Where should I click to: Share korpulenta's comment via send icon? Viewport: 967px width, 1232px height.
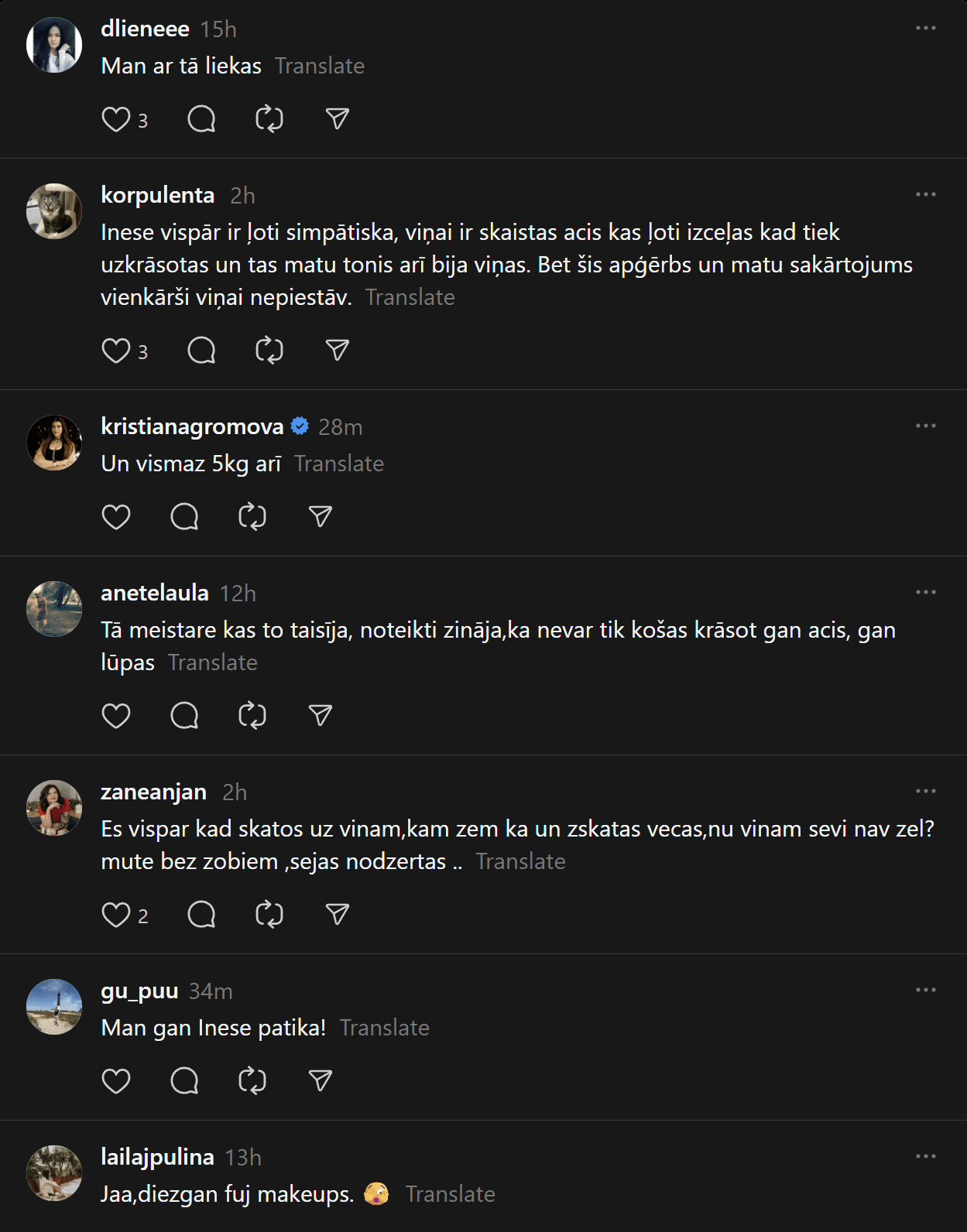[x=338, y=351]
